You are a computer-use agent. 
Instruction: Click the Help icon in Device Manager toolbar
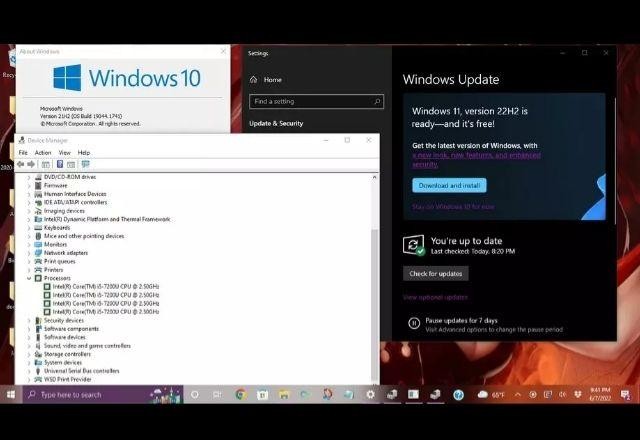click(61, 164)
